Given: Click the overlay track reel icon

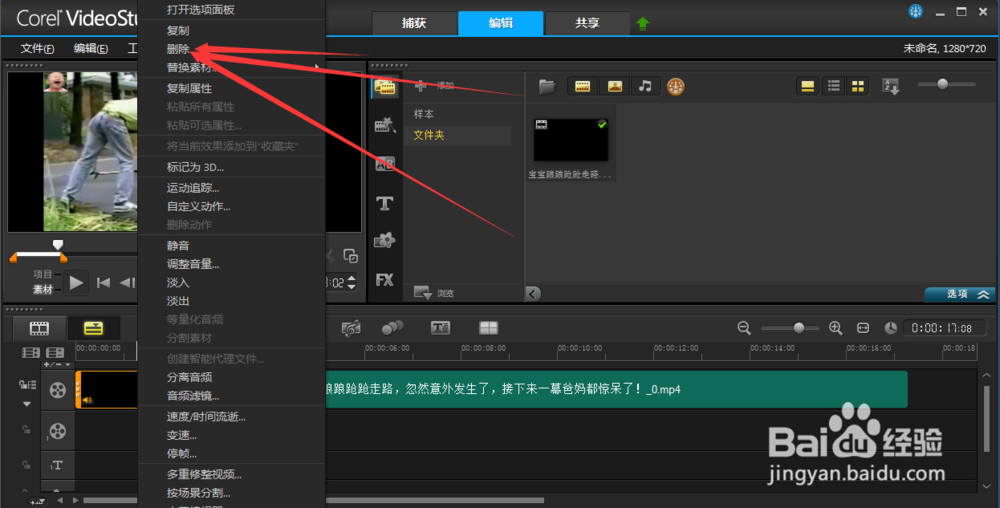Looking at the screenshot, I should click(x=58, y=432).
